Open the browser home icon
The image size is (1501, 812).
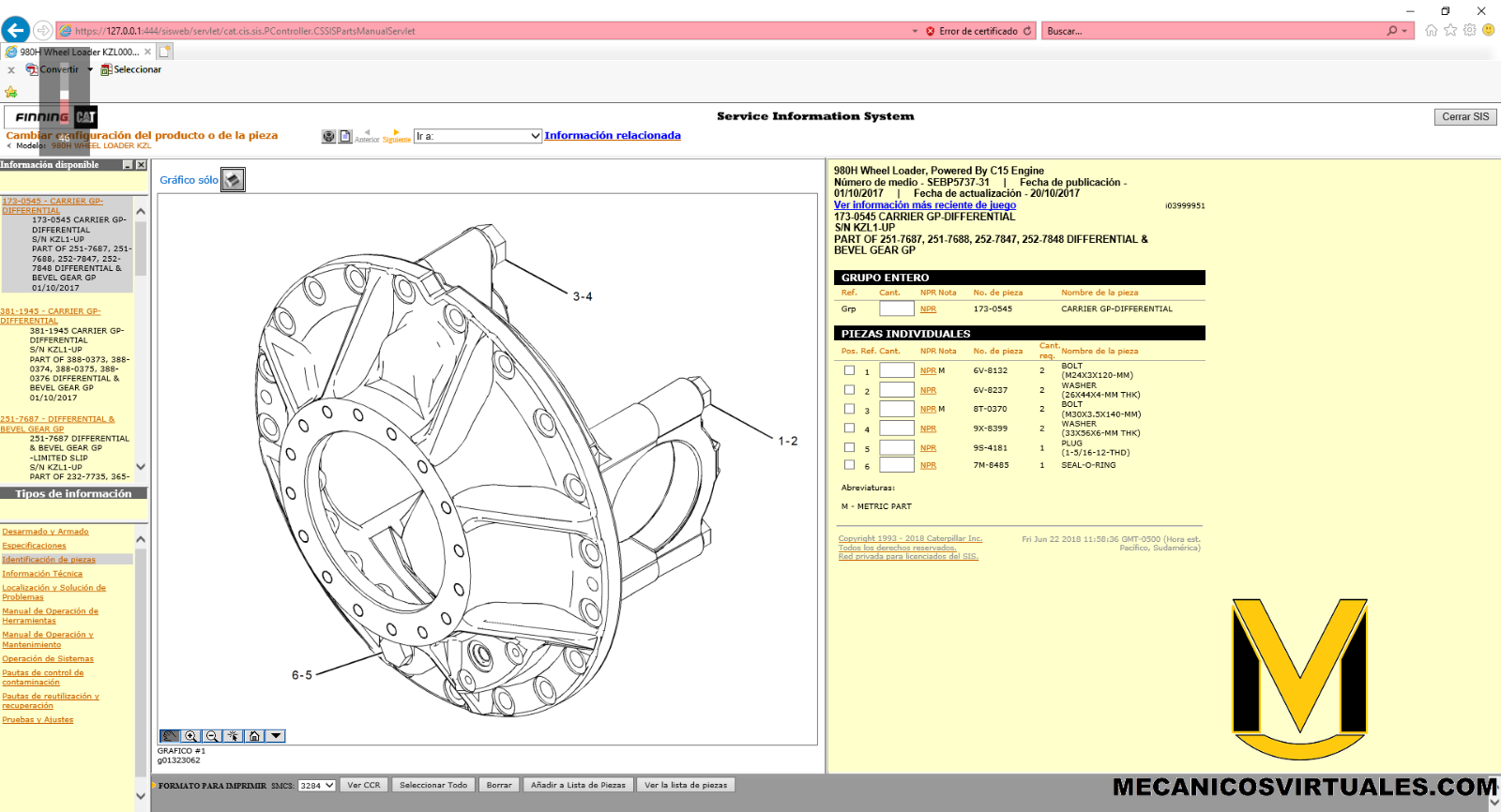click(x=1431, y=30)
